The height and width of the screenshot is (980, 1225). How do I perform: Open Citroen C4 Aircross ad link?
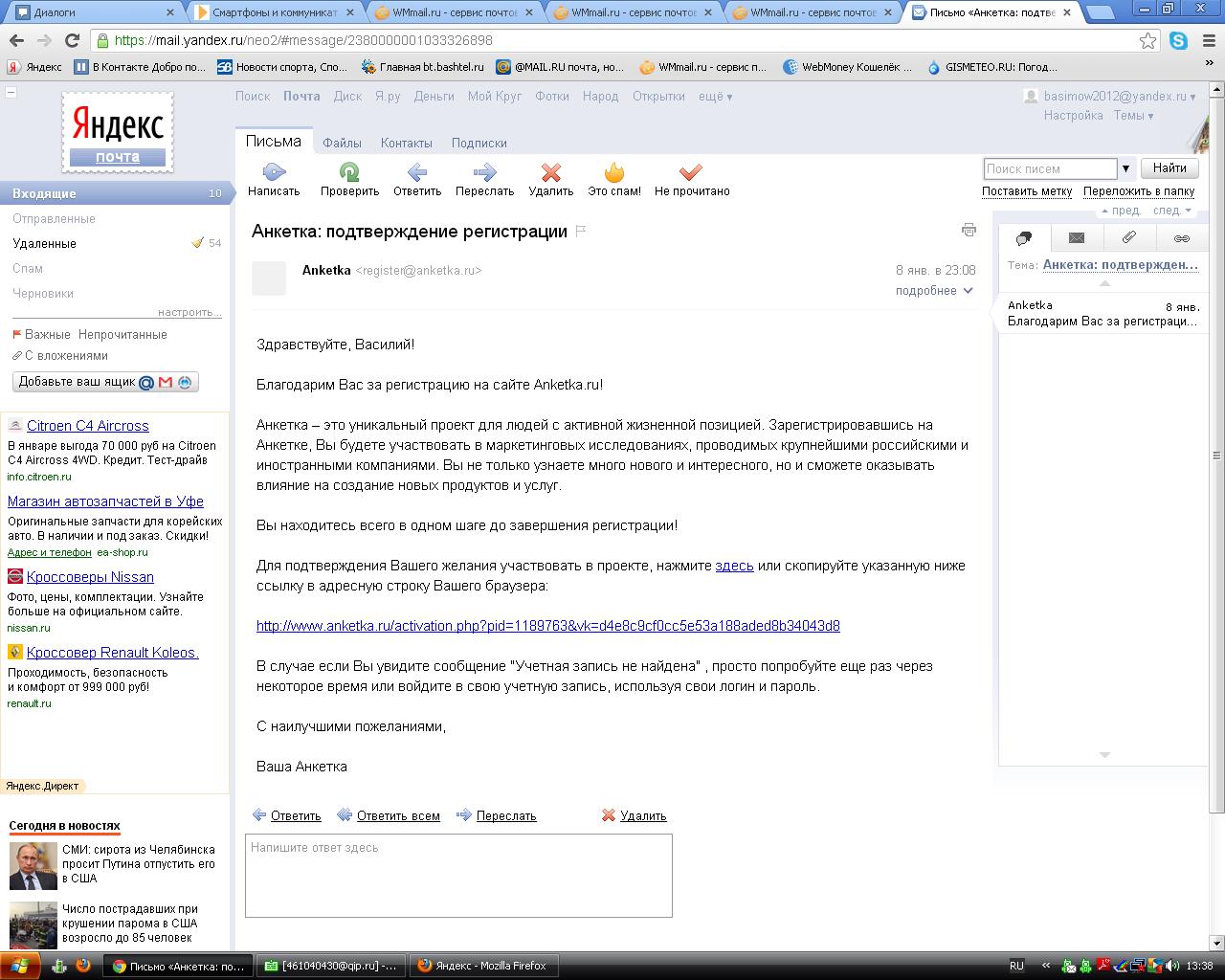point(88,426)
